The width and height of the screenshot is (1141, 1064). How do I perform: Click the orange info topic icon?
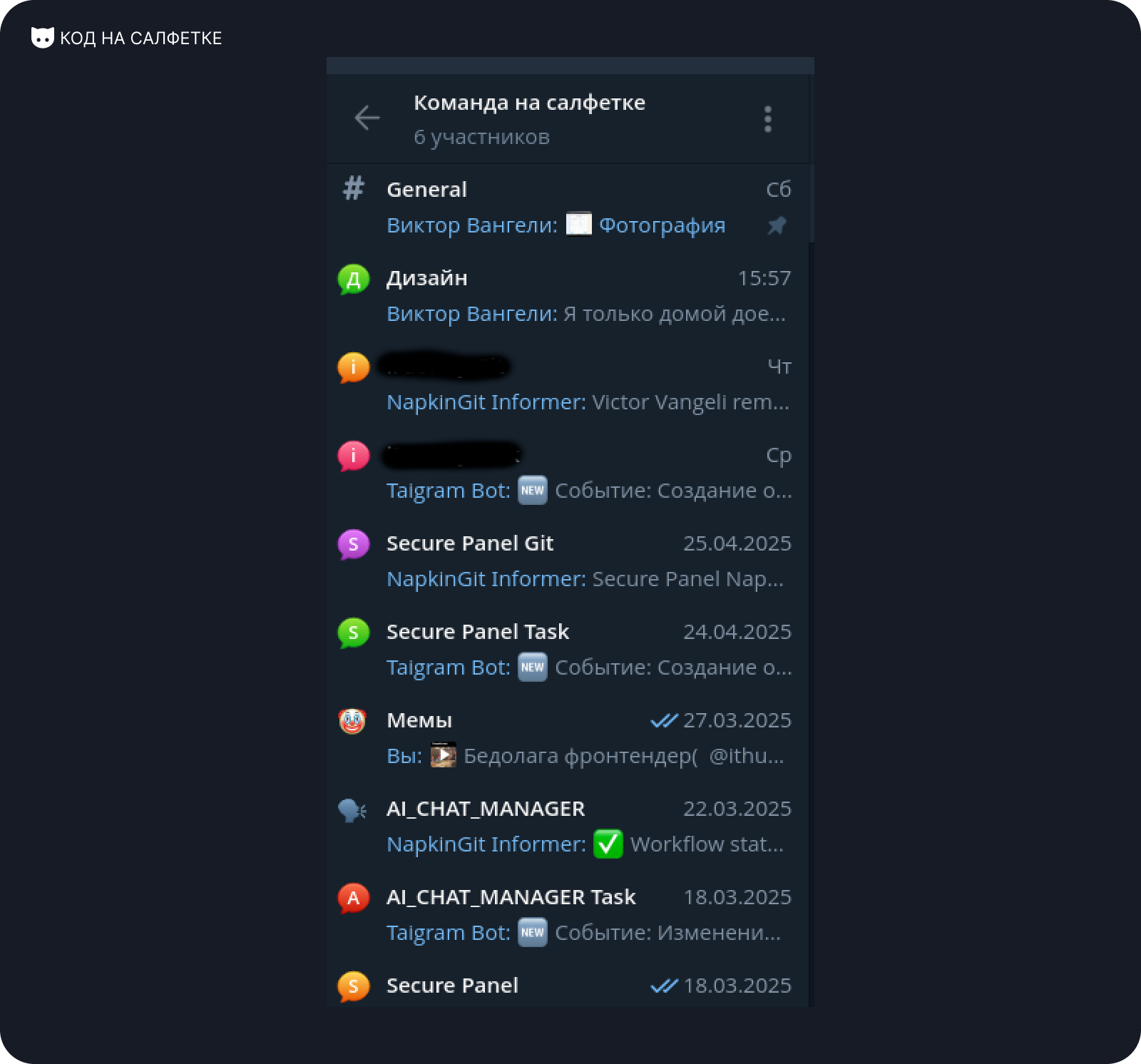click(x=354, y=367)
